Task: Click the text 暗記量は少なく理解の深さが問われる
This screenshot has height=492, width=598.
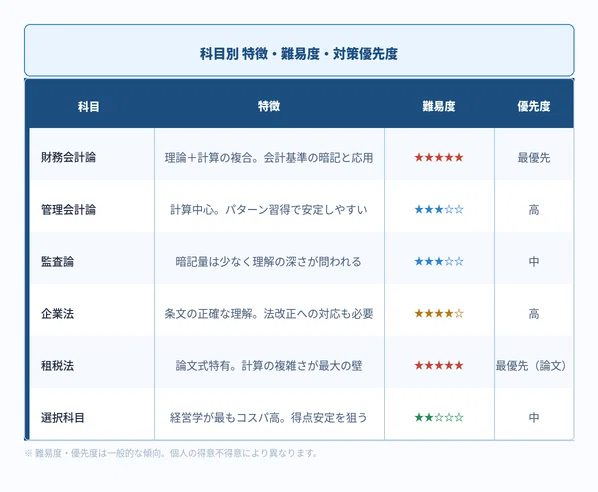Action: coord(268,262)
